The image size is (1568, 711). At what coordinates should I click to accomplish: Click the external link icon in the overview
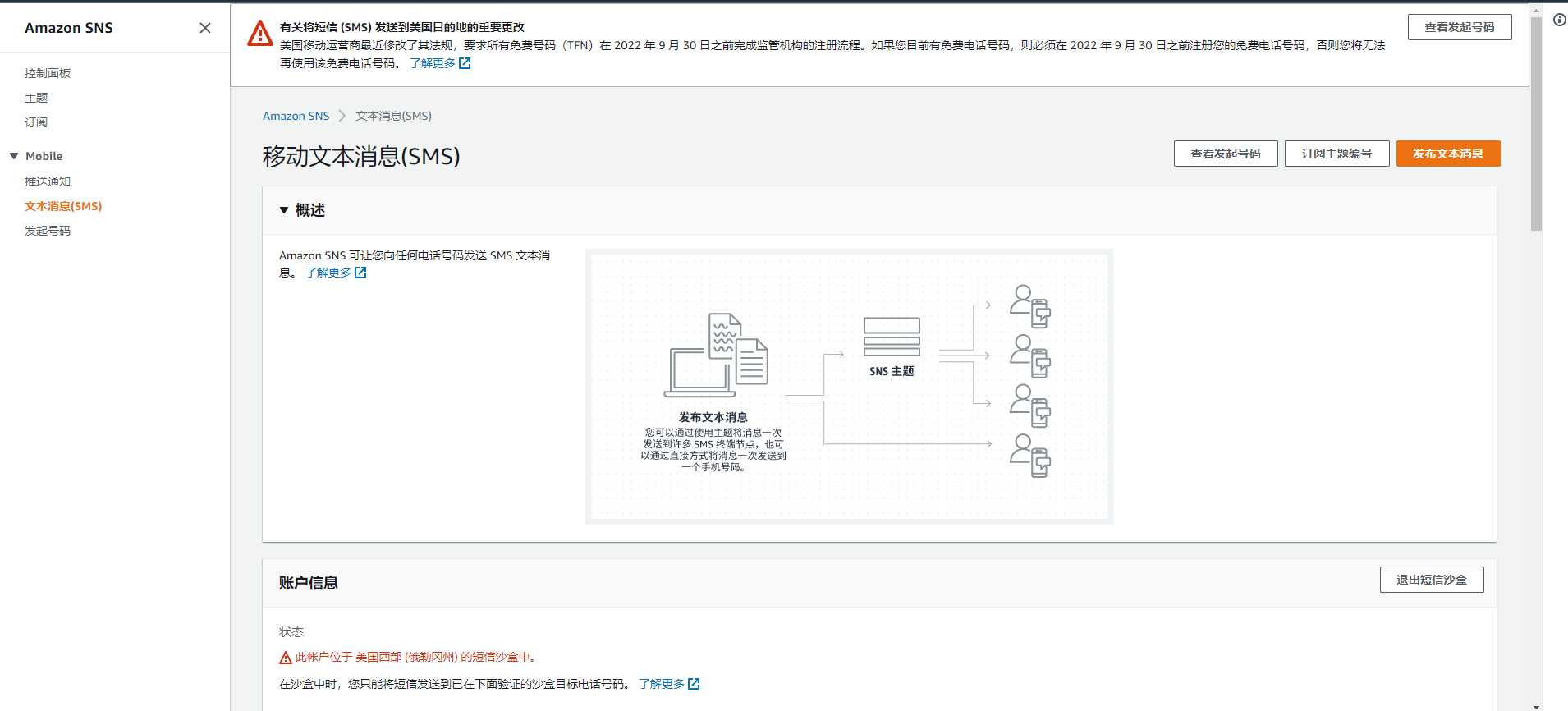tap(360, 273)
